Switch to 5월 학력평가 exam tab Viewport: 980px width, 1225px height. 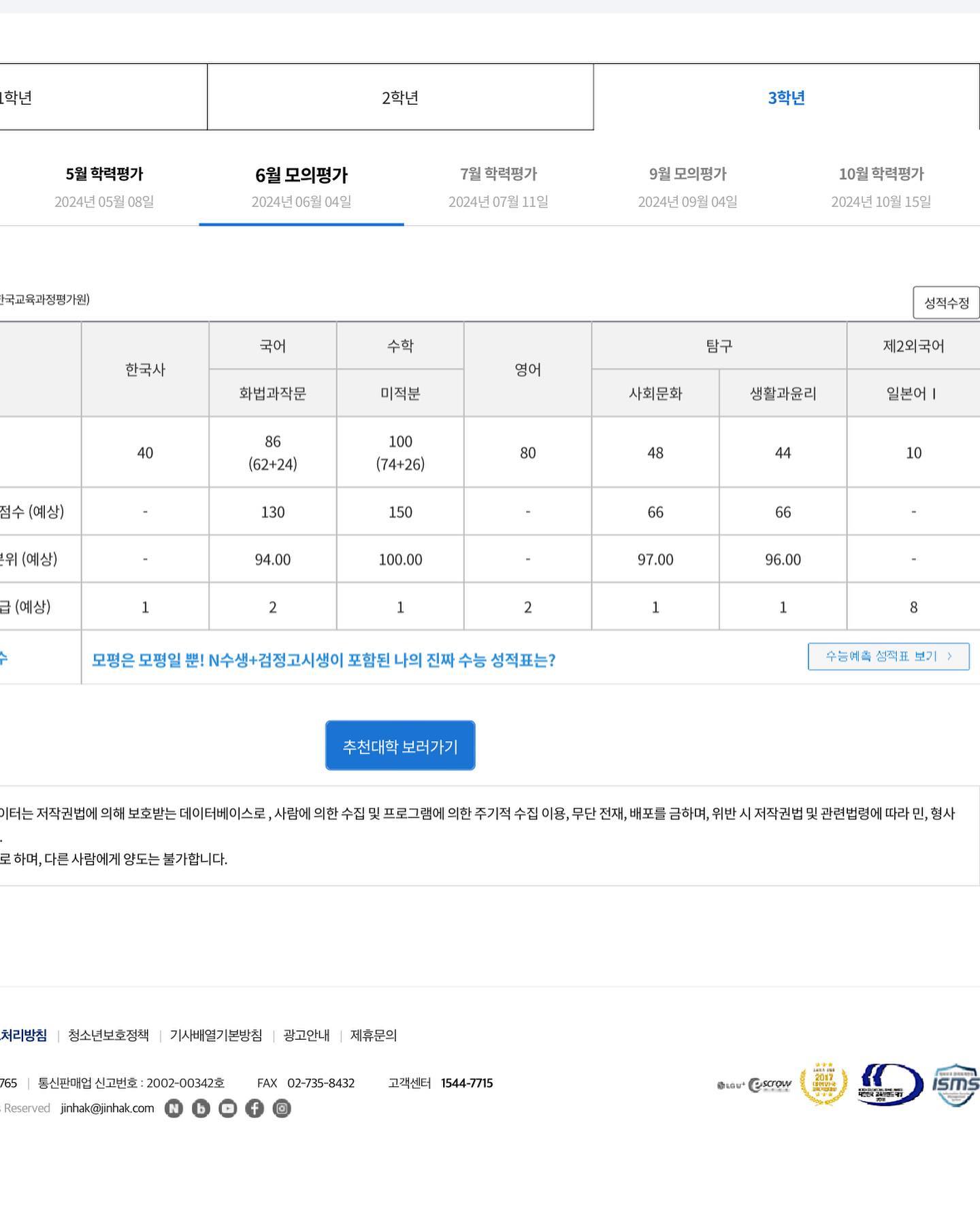tap(104, 186)
